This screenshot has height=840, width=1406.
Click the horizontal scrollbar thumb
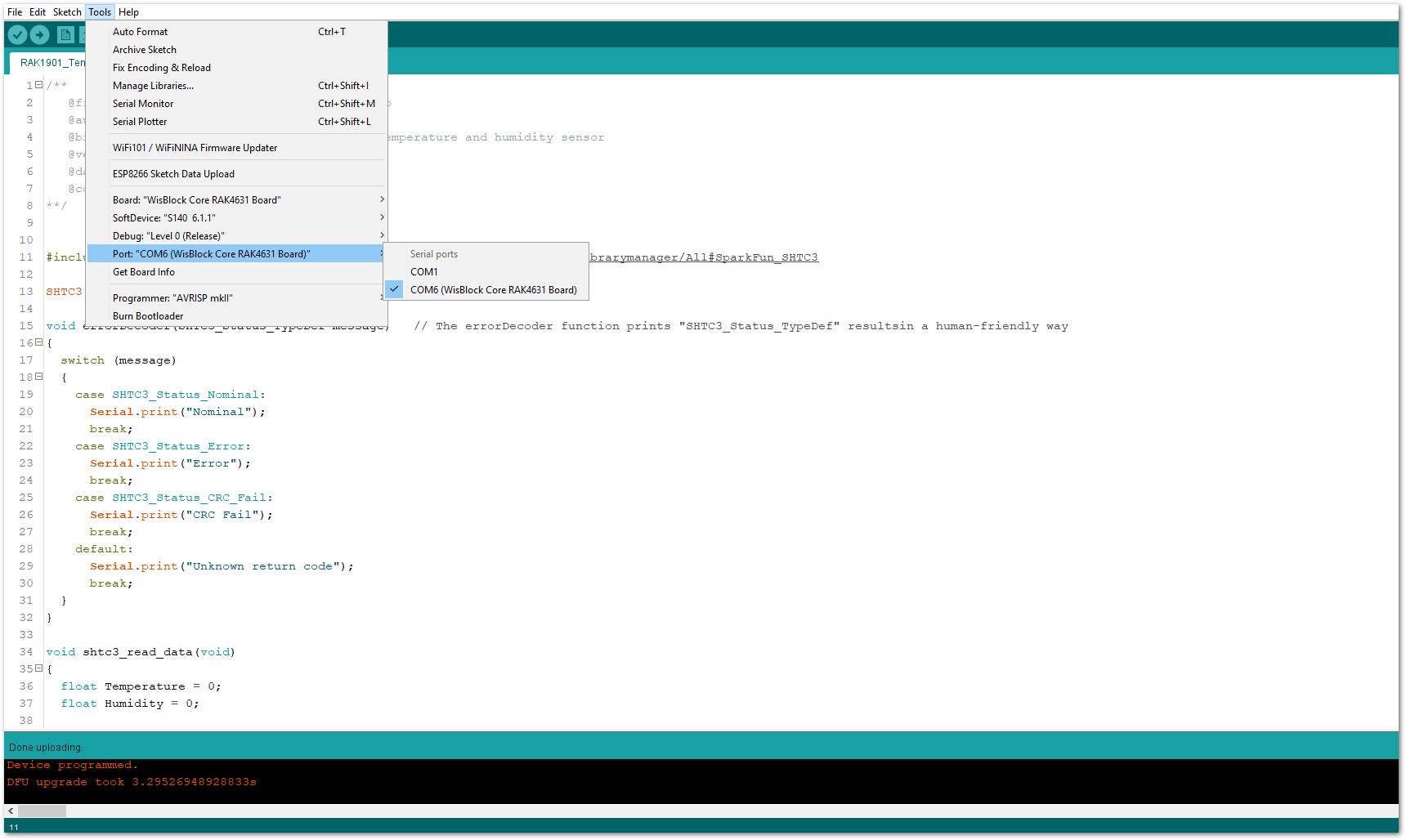click(x=42, y=811)
